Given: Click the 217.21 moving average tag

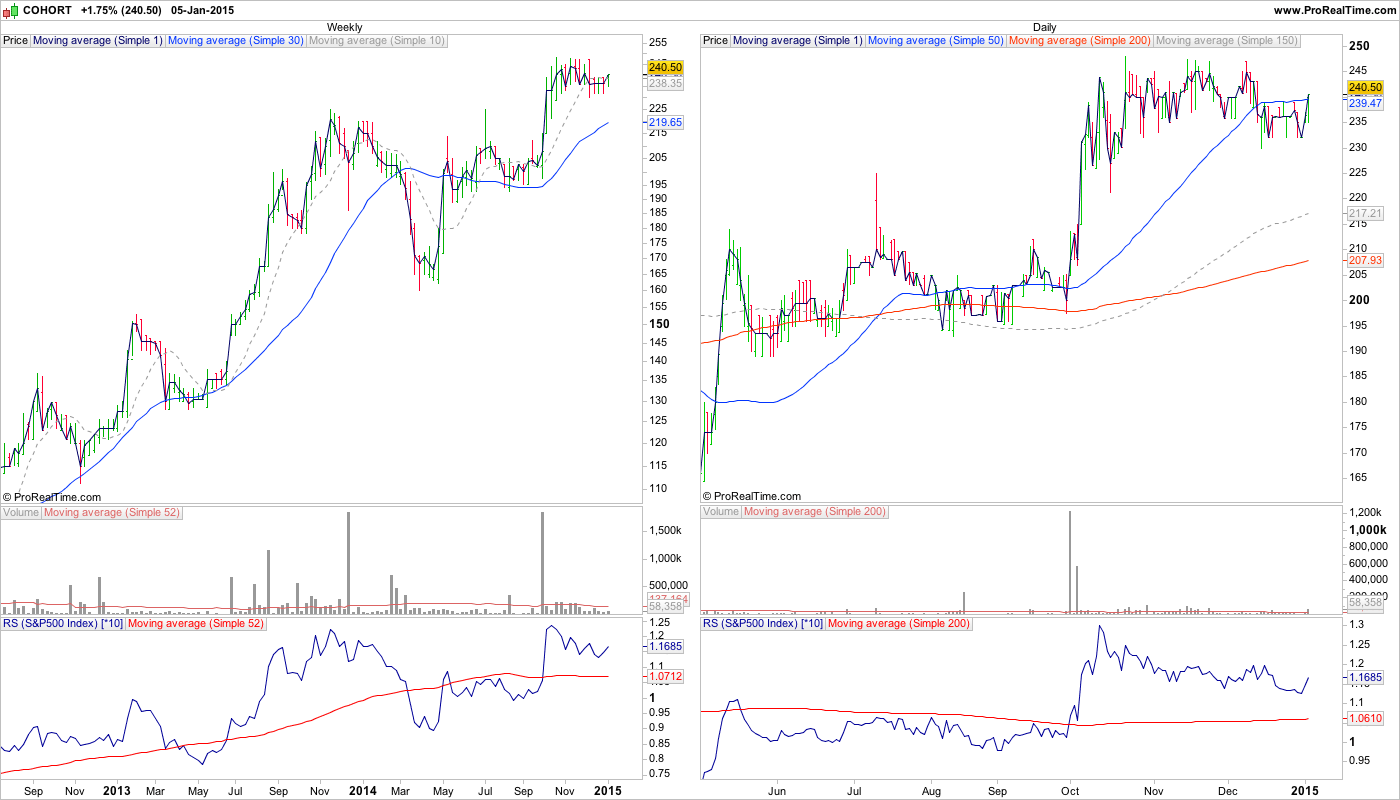Looking at the screenshot, I should coord(1365,214).
